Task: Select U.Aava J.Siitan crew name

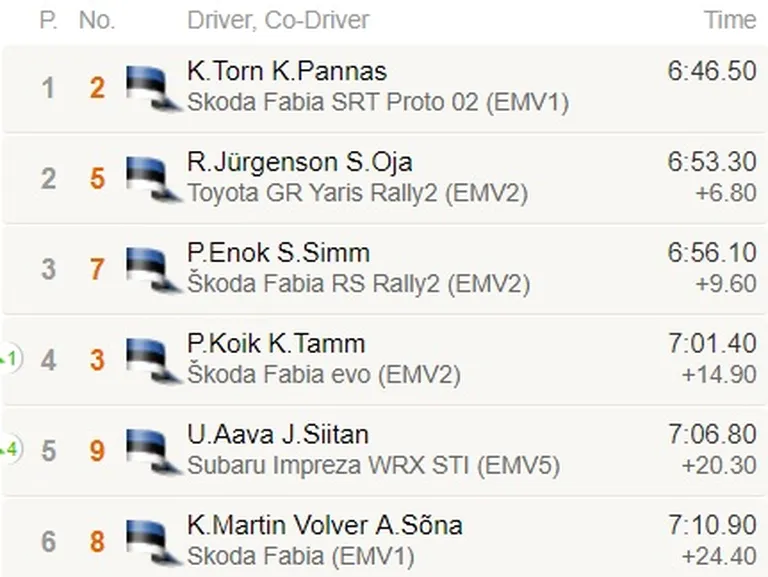Action: point(278,434)
